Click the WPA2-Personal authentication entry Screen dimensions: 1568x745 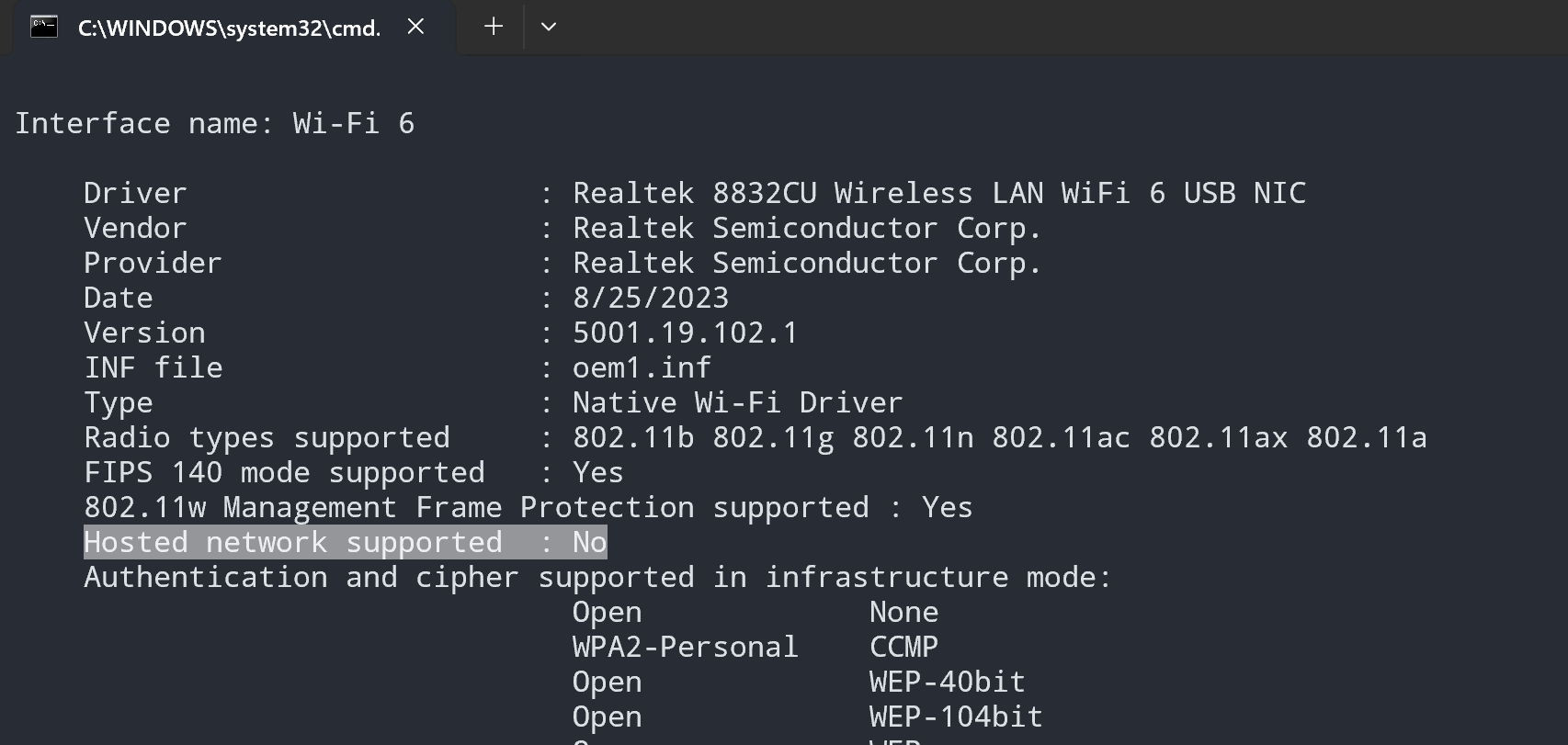click(x=685, y=648)
